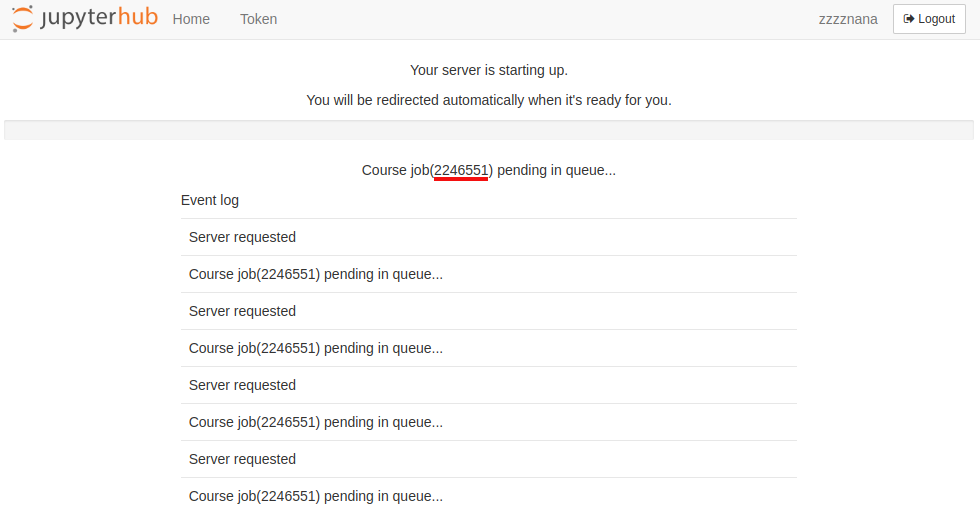
Task: Click the arrow icon inside the Logout button
Action: tap(909, 19)
